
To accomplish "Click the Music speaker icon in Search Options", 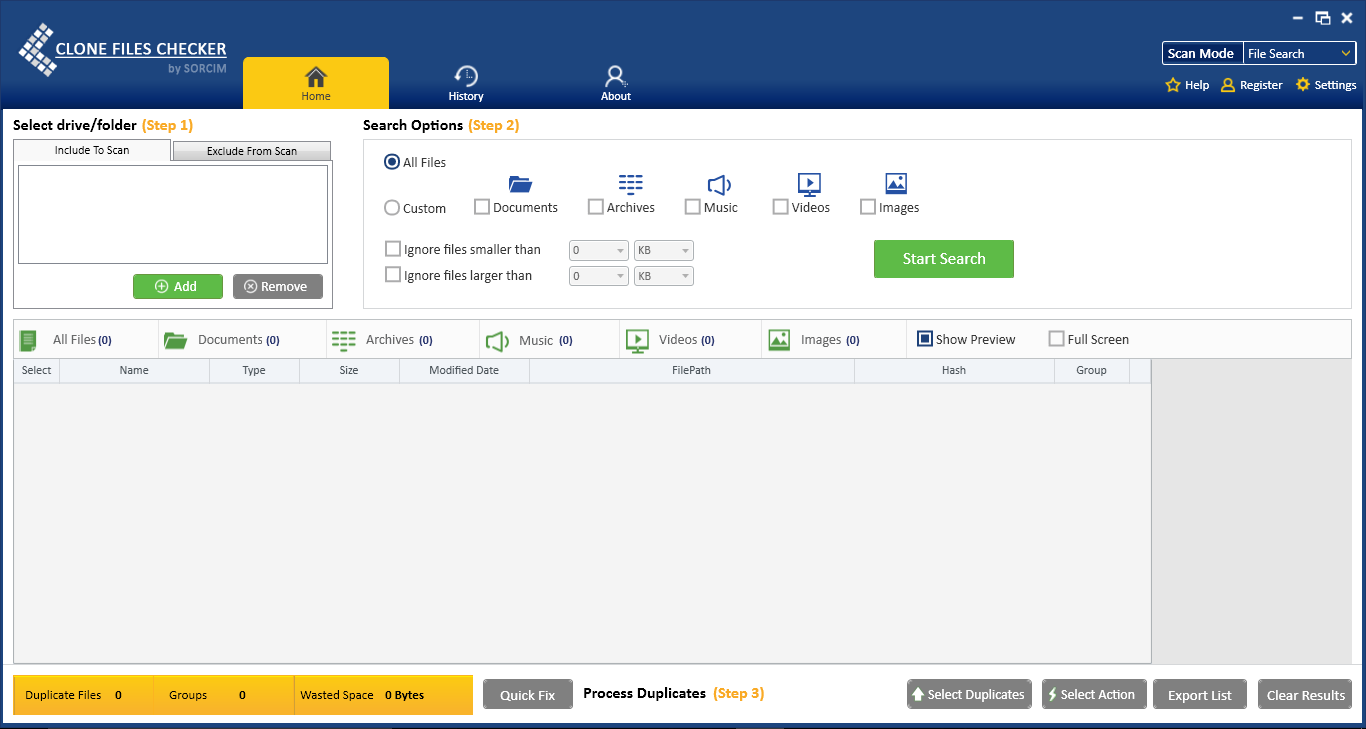I will [x=719, y=184].
